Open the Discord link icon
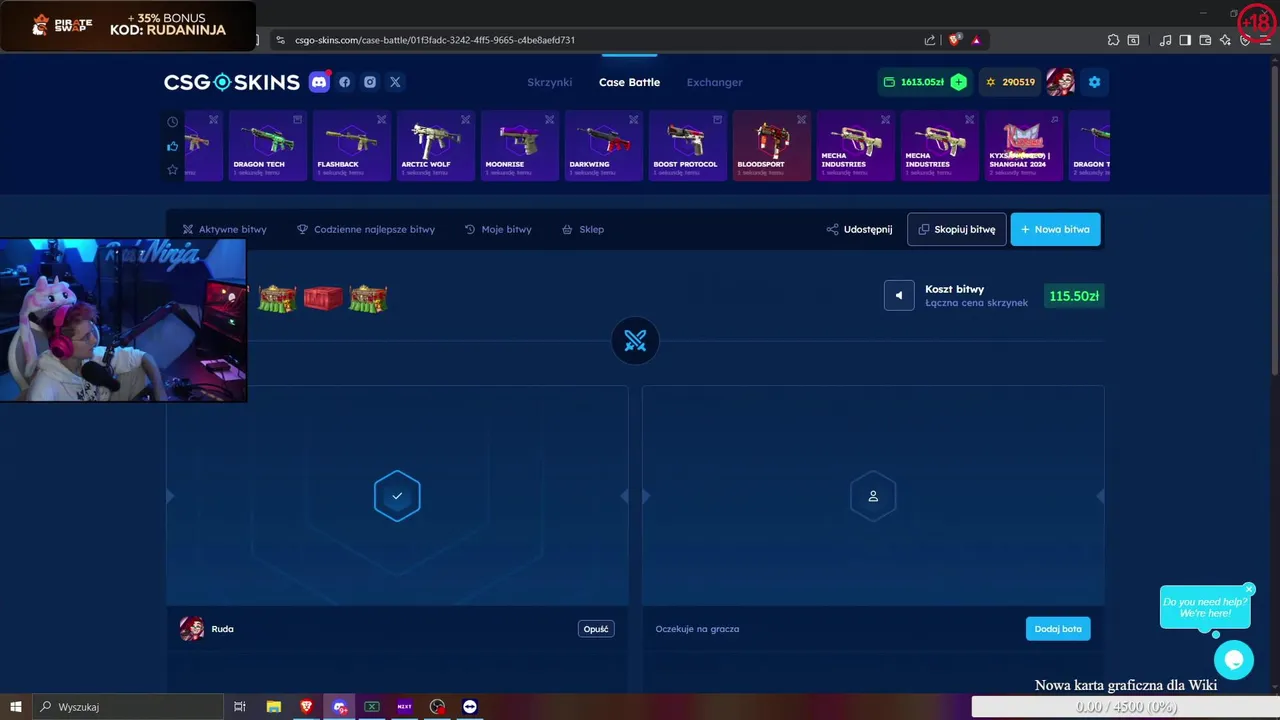Viewport: 1280px width, 720px height. (x=319, y=82)
